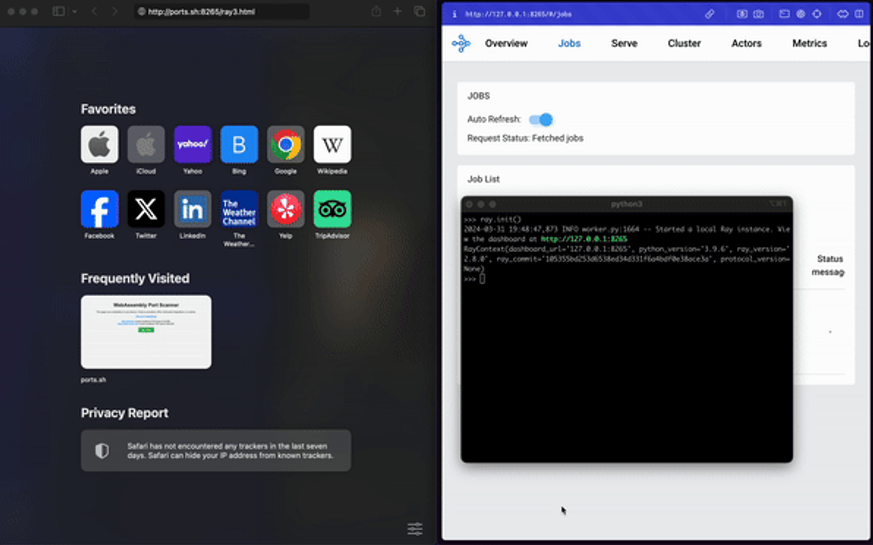The height and width of the screenshot is (545, 873).
Task: Toggle the Auto Refresh switch
Action: (x=541, y=119)
